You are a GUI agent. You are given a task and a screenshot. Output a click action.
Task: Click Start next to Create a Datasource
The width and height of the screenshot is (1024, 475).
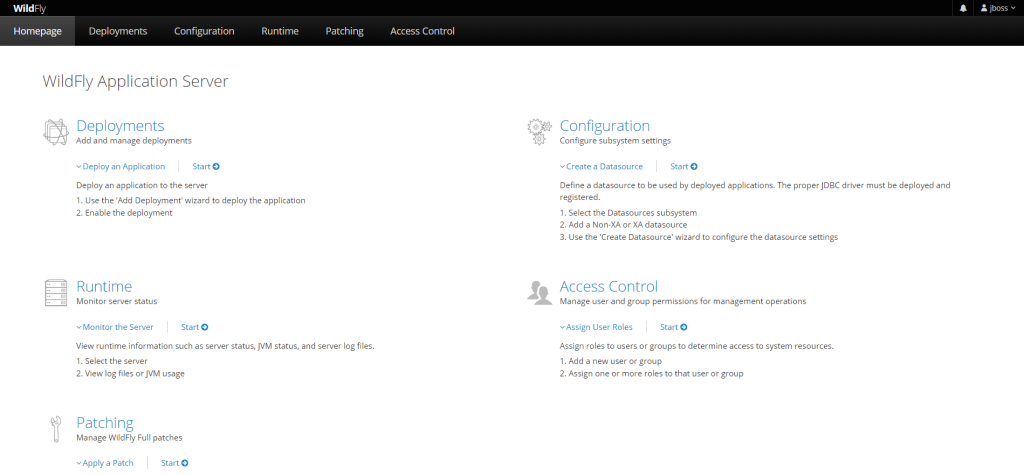click(684, 167)
